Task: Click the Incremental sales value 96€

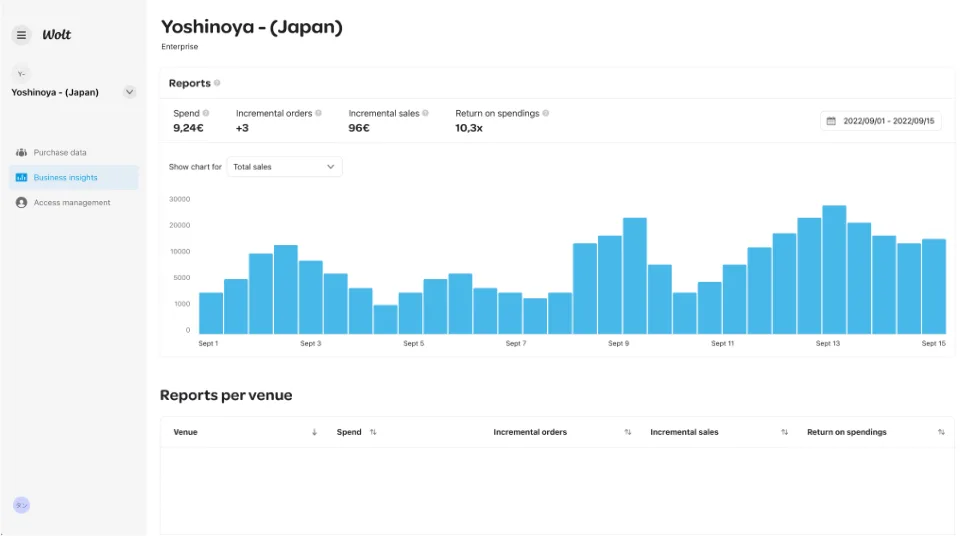Action: pos(359,128)
